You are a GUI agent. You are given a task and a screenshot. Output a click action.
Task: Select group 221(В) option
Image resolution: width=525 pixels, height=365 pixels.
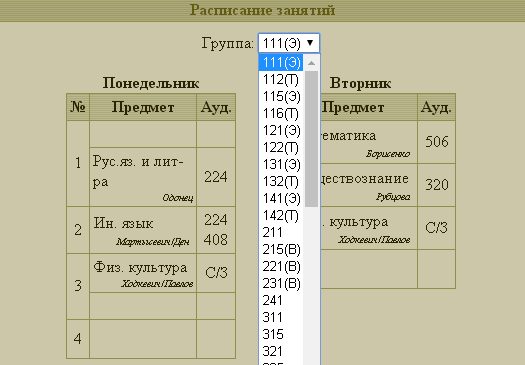[281, 267]
